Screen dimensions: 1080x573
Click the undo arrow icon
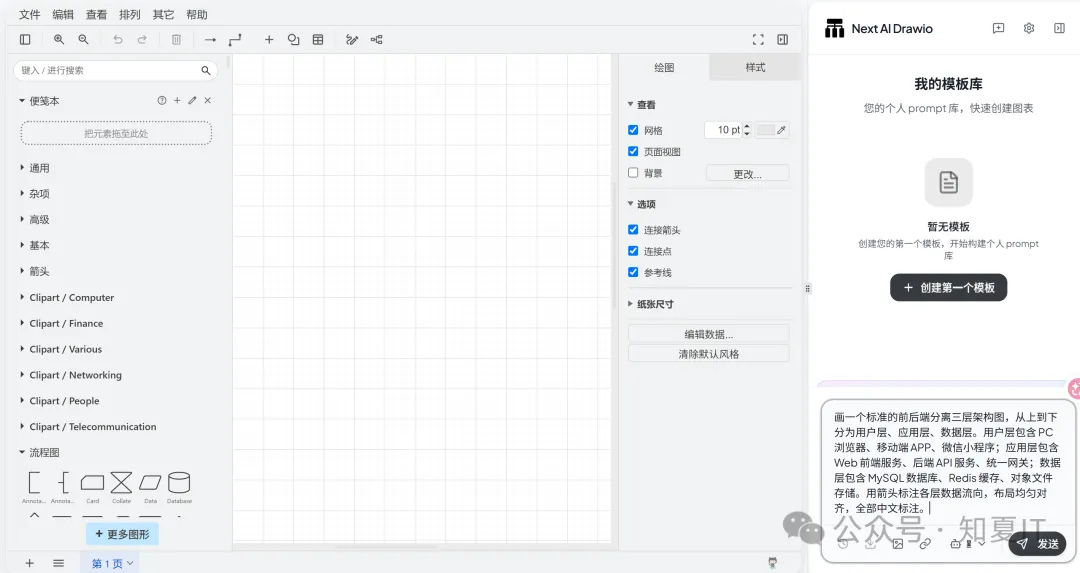[118, 40]
